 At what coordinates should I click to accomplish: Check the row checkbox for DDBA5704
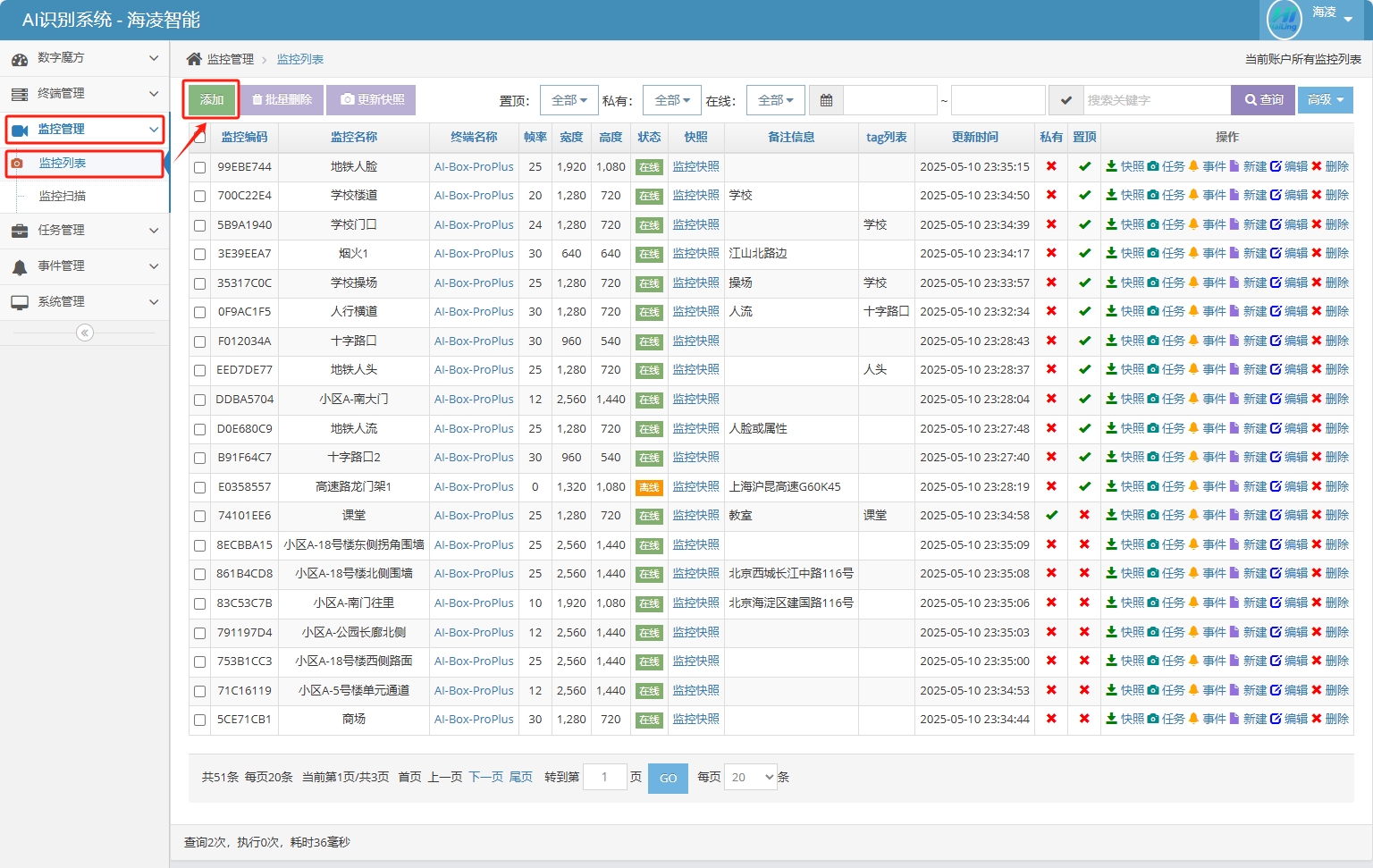[x=200, y=400]
